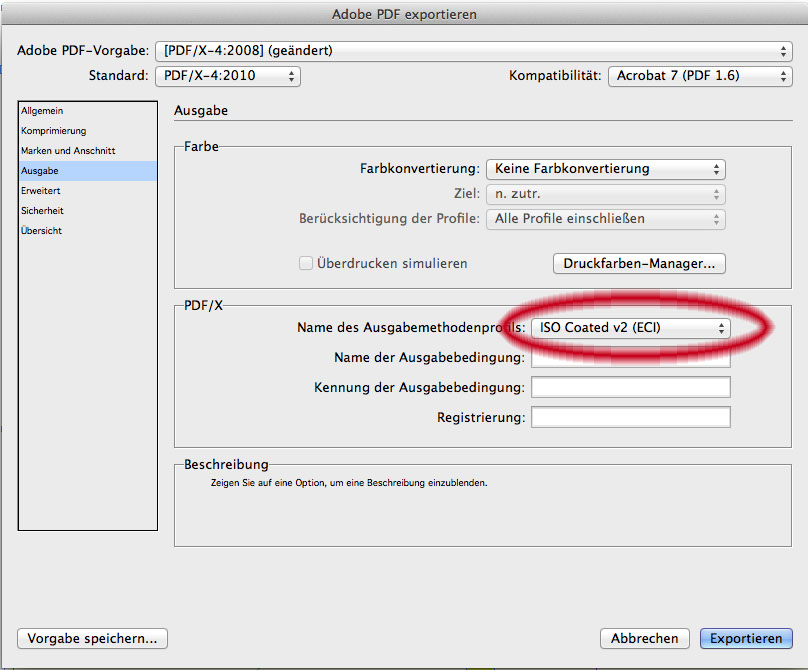
Task: Select the Ausgabe section in sidebar
Action: click(39, 171)
